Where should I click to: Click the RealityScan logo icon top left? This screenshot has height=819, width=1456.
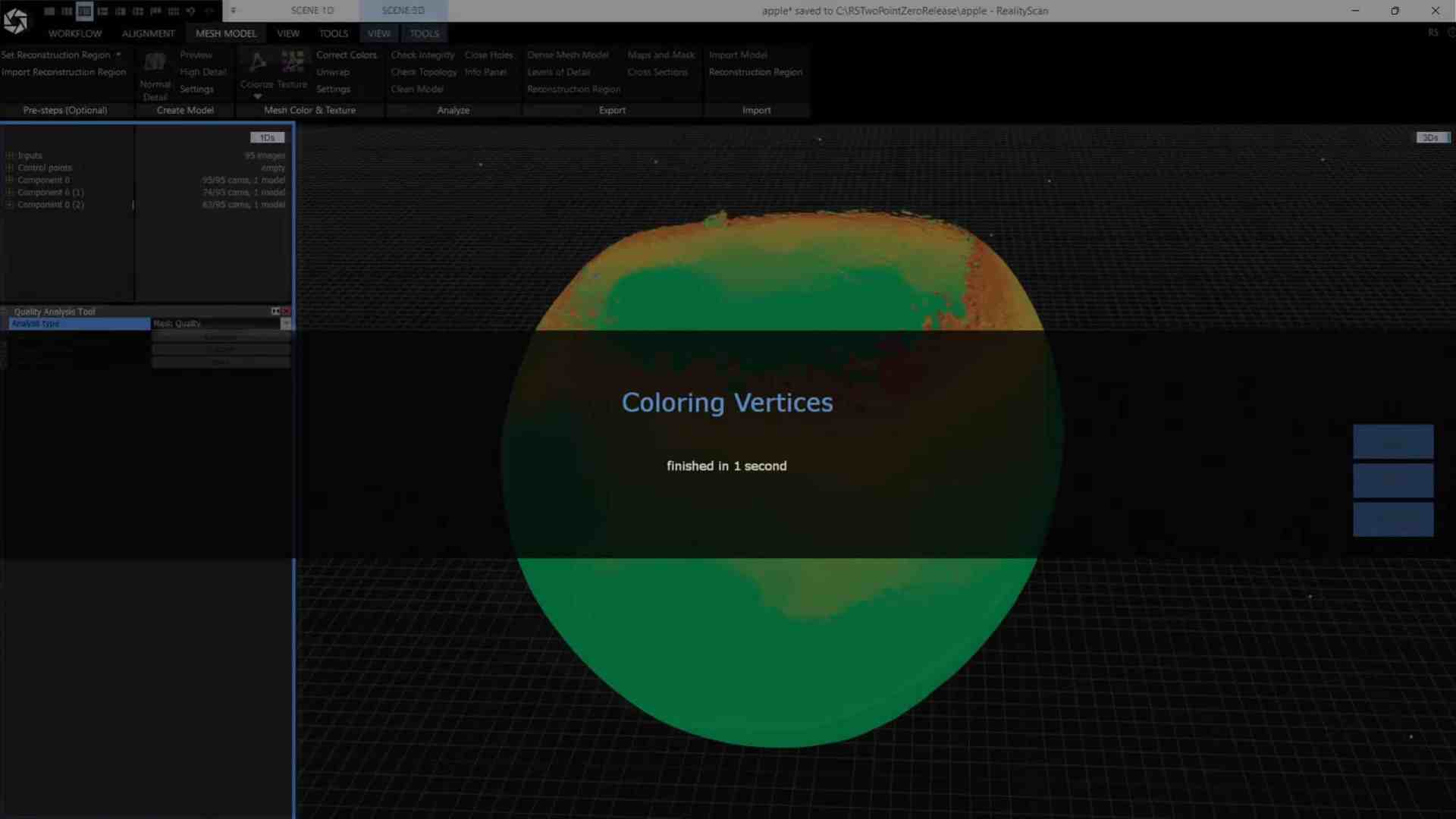coord(17,19)
